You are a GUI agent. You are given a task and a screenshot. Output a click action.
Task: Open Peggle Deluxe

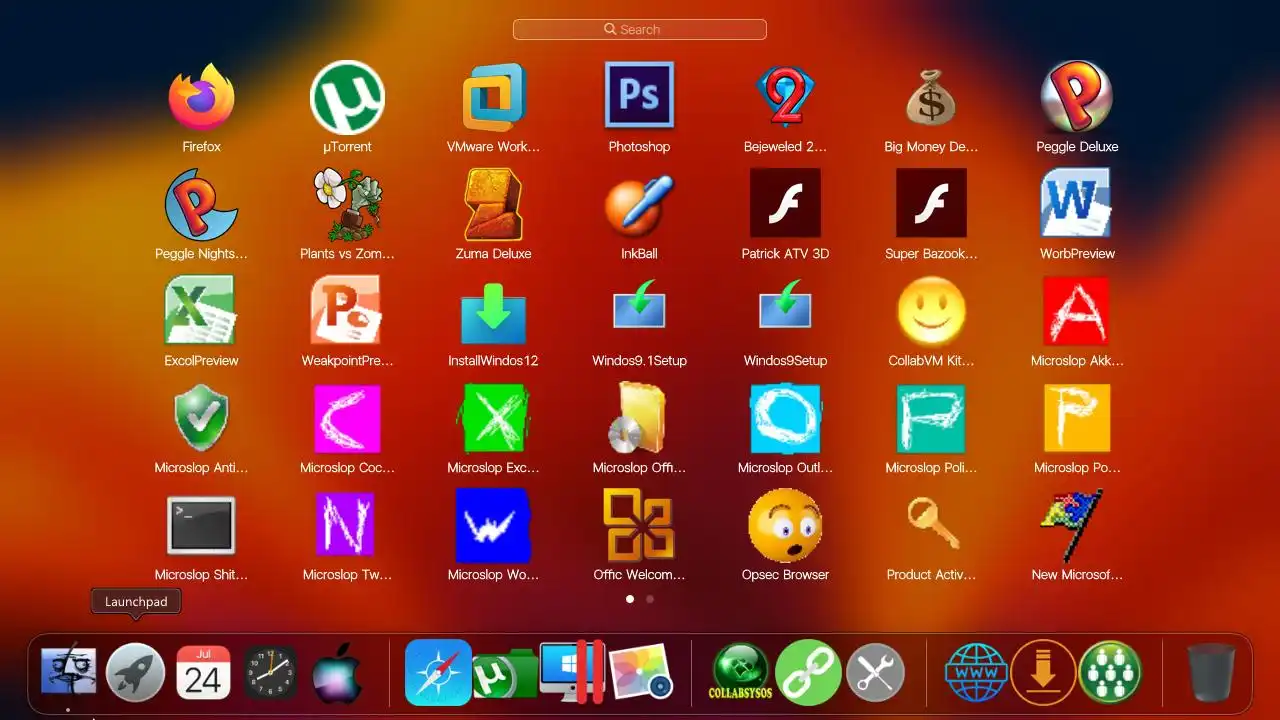1077,97
